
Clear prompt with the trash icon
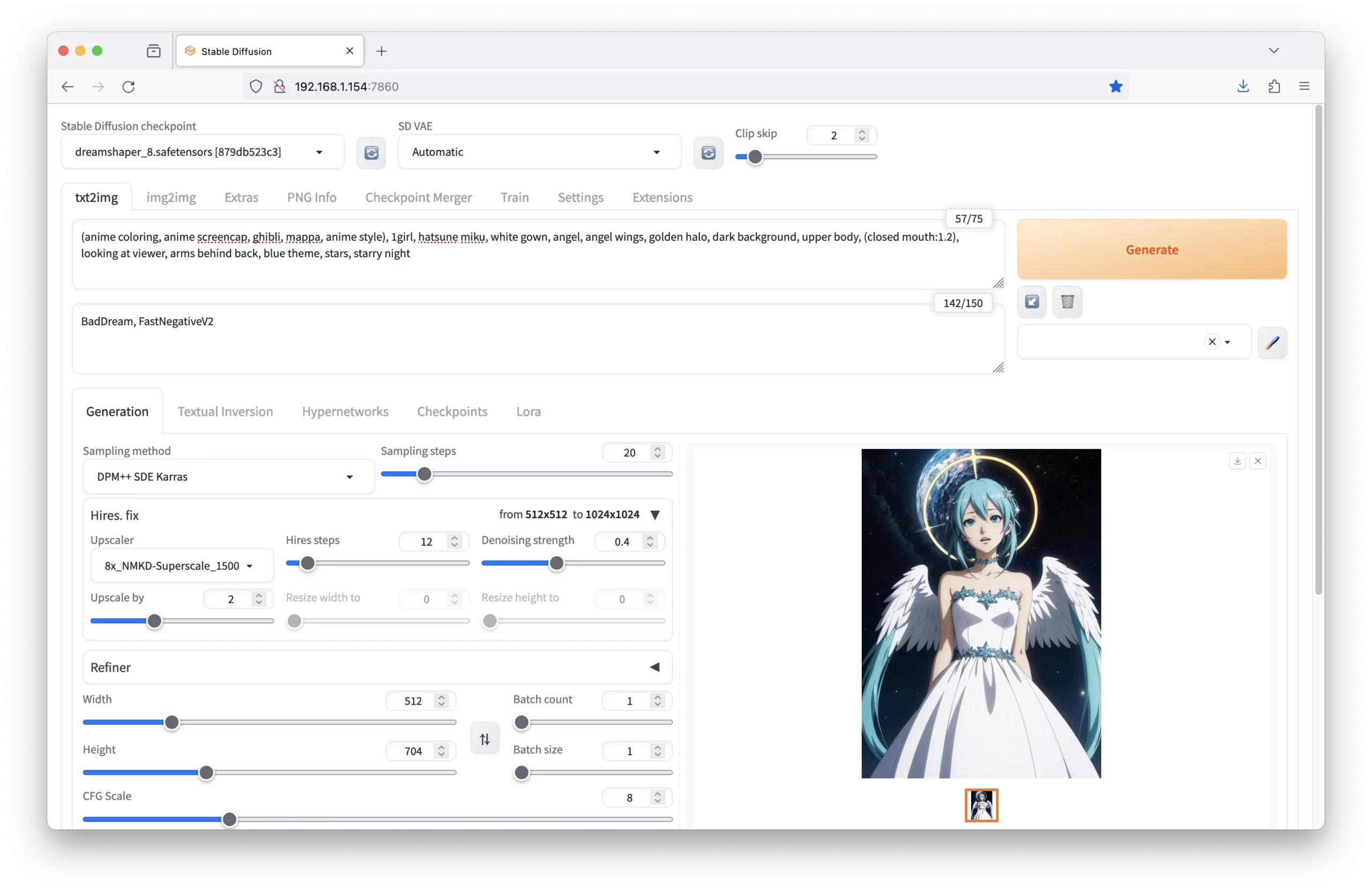pos(1067,302)
